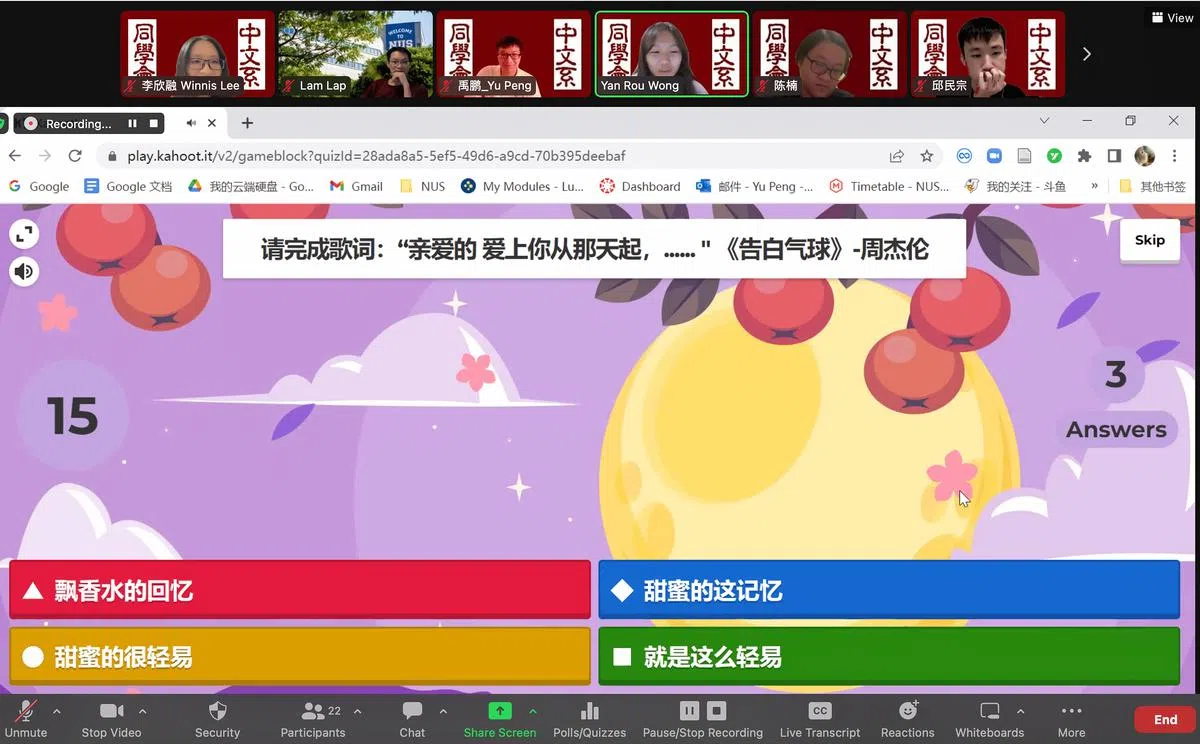Mute the Kahoot game sound icon
This screenshot has height=744, width=1200.
click(24, 271)
